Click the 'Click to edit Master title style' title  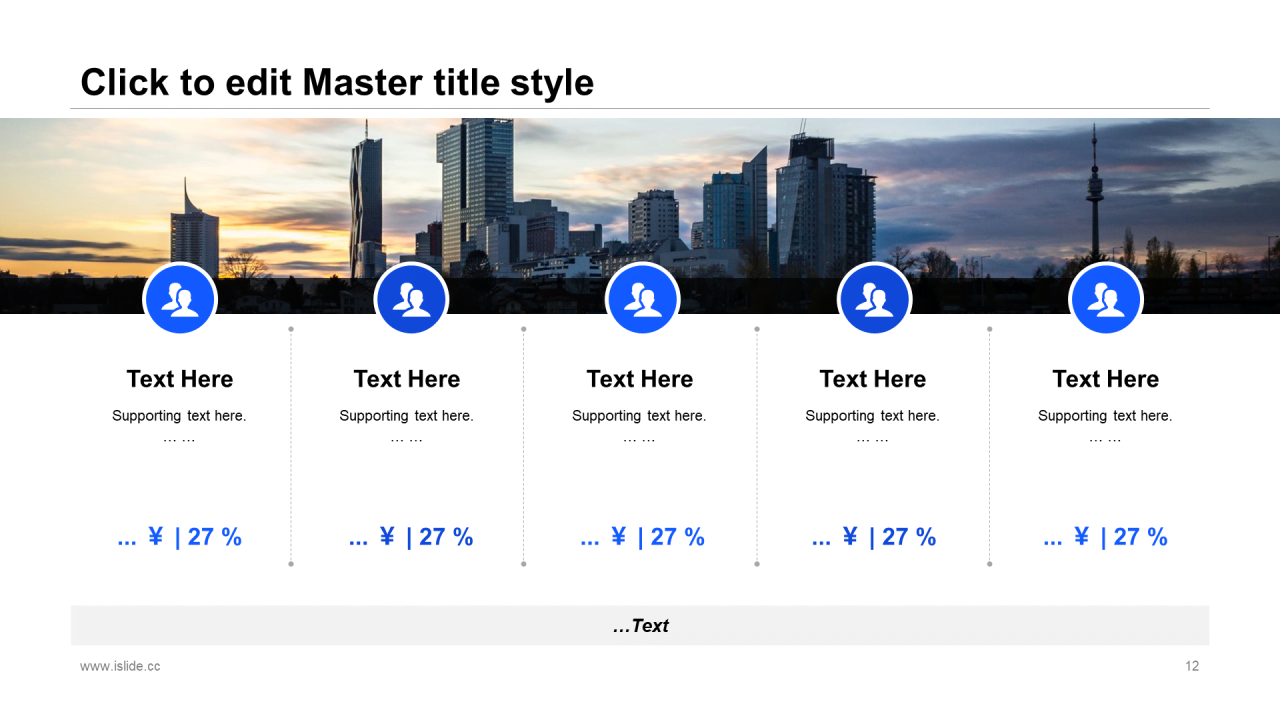(337, 82)
